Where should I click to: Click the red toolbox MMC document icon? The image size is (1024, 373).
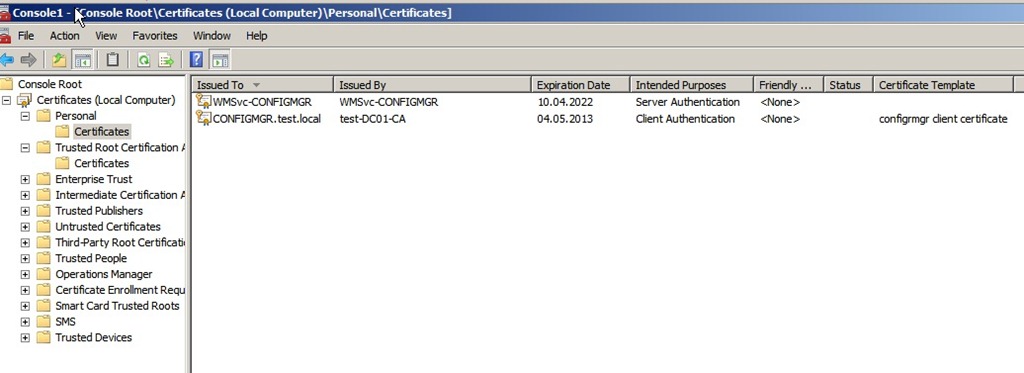5,35
